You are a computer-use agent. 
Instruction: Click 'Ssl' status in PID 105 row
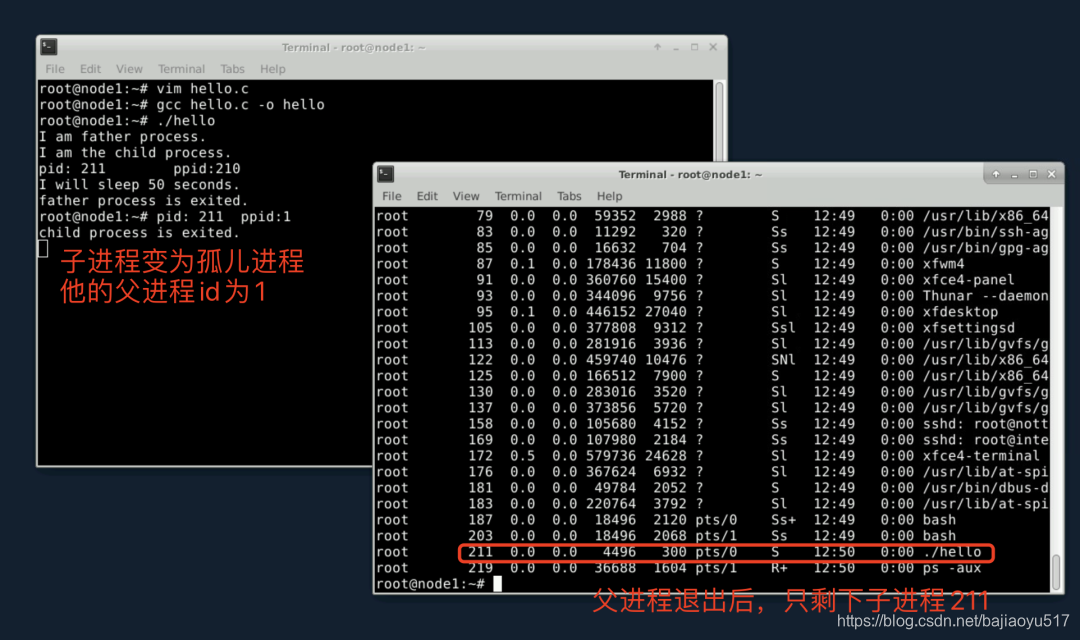(783, 328)
